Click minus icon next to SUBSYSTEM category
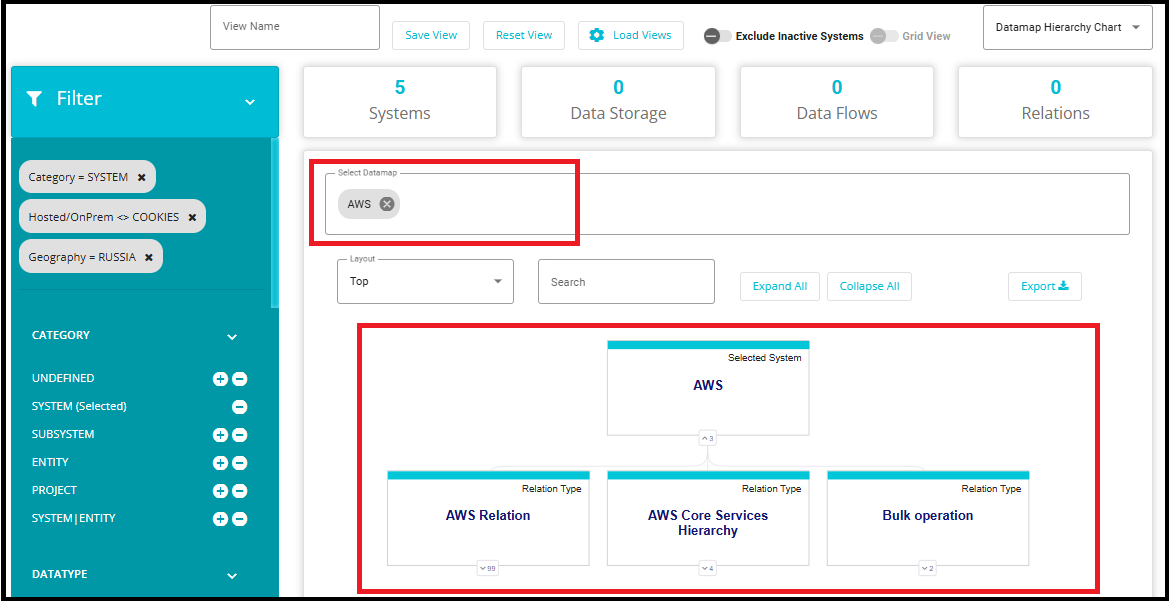Screen dimensions: 1169x601 (x=240, y=435)
